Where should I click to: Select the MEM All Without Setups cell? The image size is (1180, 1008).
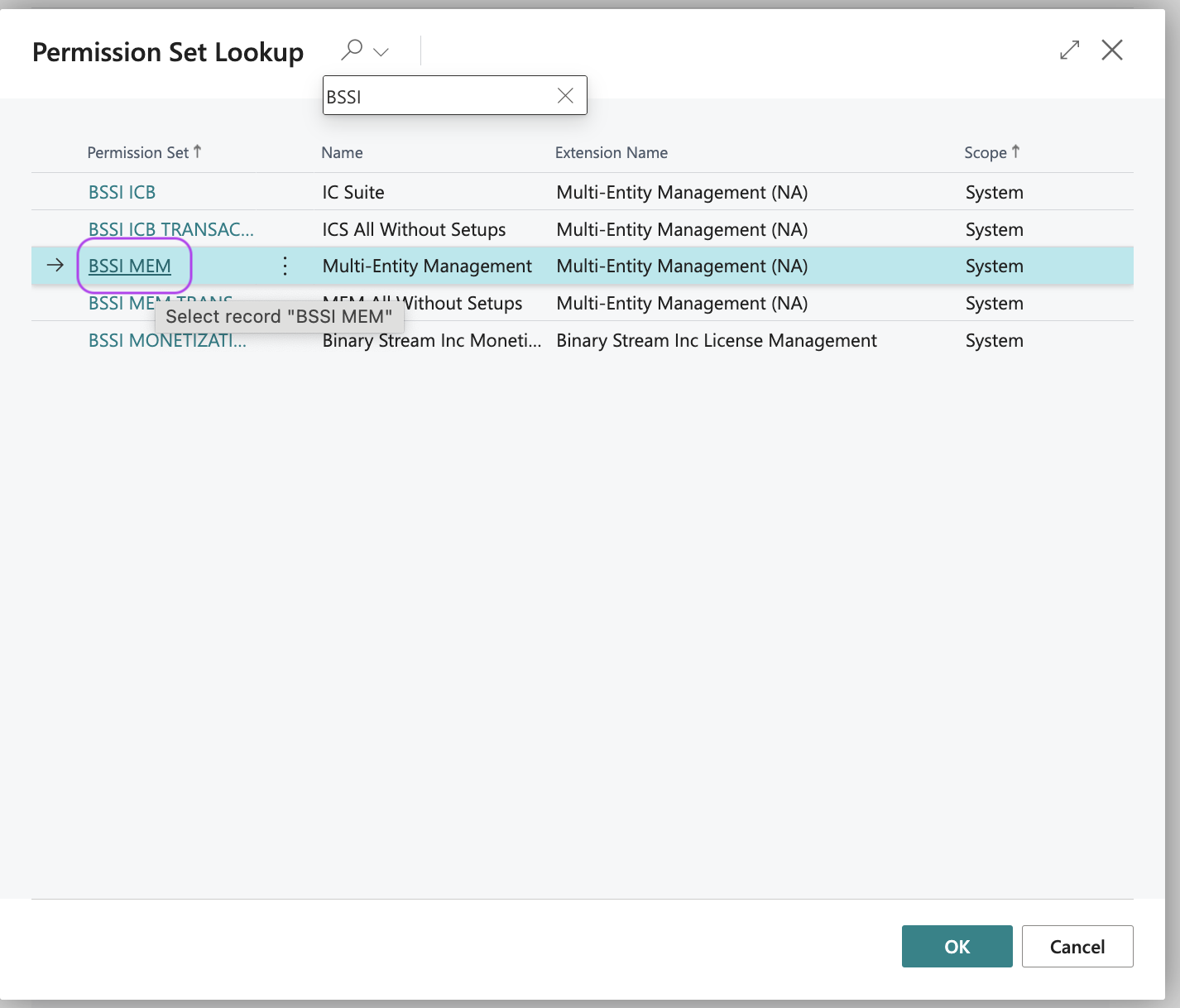coord(422,303)
